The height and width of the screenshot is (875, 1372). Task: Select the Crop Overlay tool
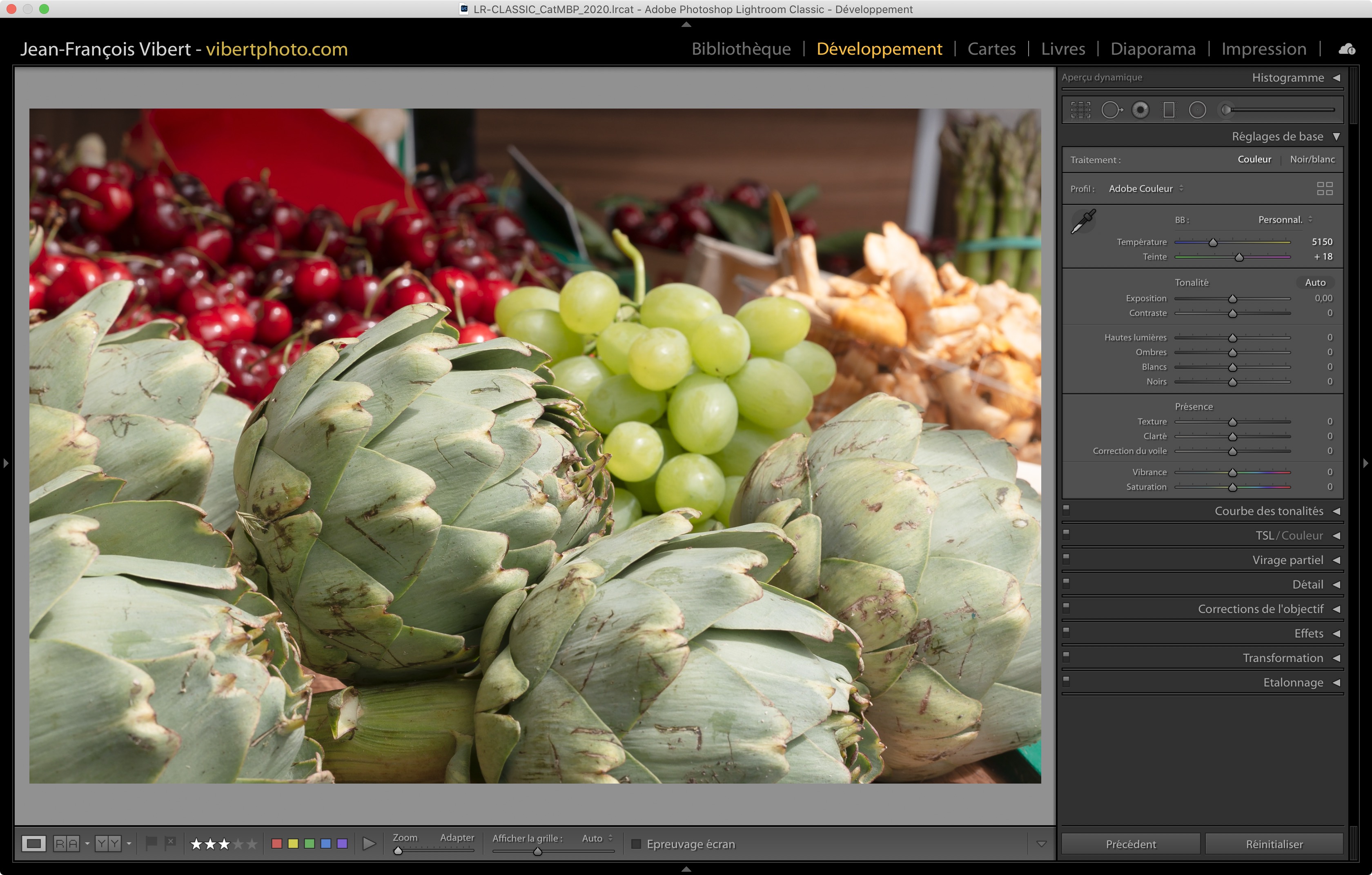point(1080,110)
